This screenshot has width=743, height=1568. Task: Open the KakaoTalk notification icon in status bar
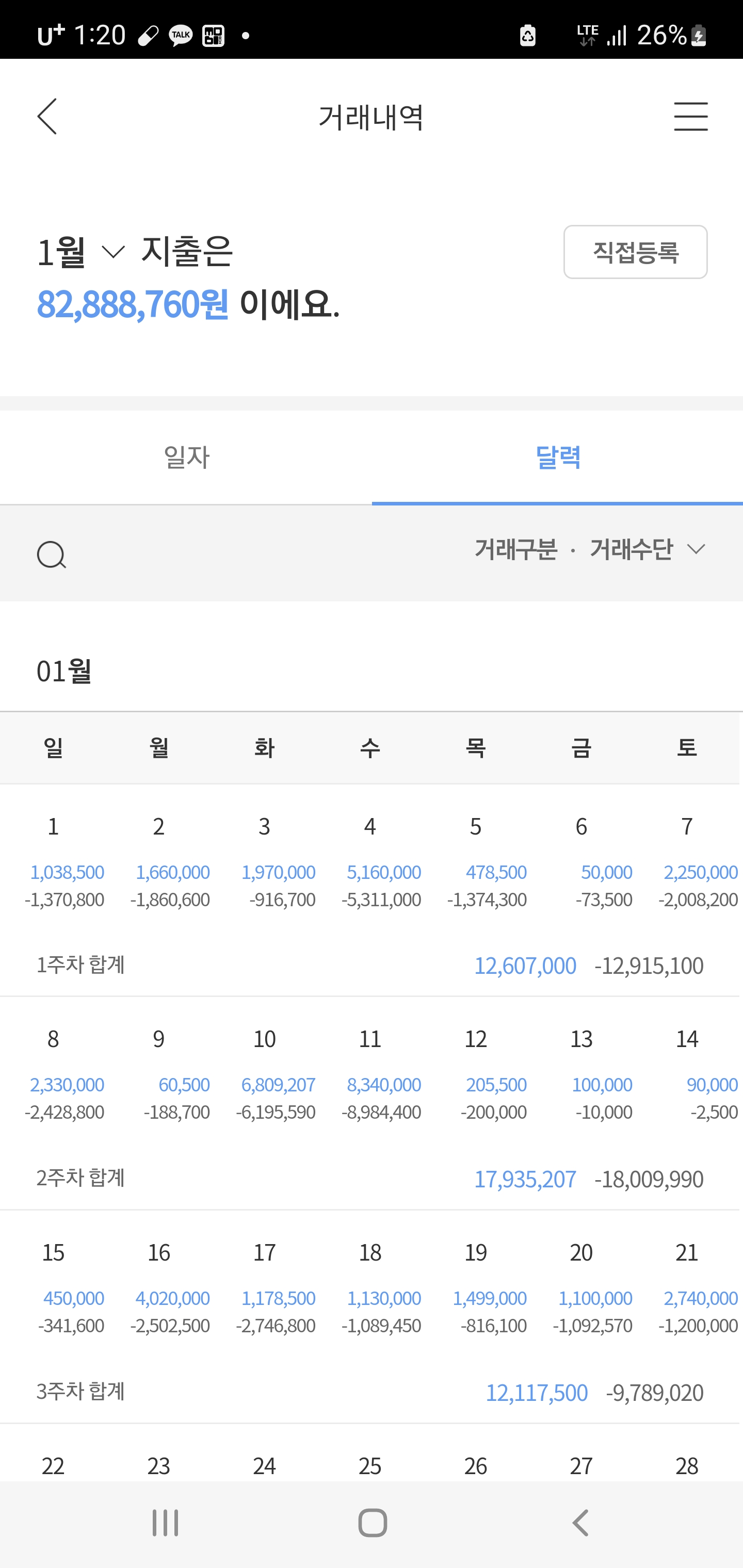[181, 36]
